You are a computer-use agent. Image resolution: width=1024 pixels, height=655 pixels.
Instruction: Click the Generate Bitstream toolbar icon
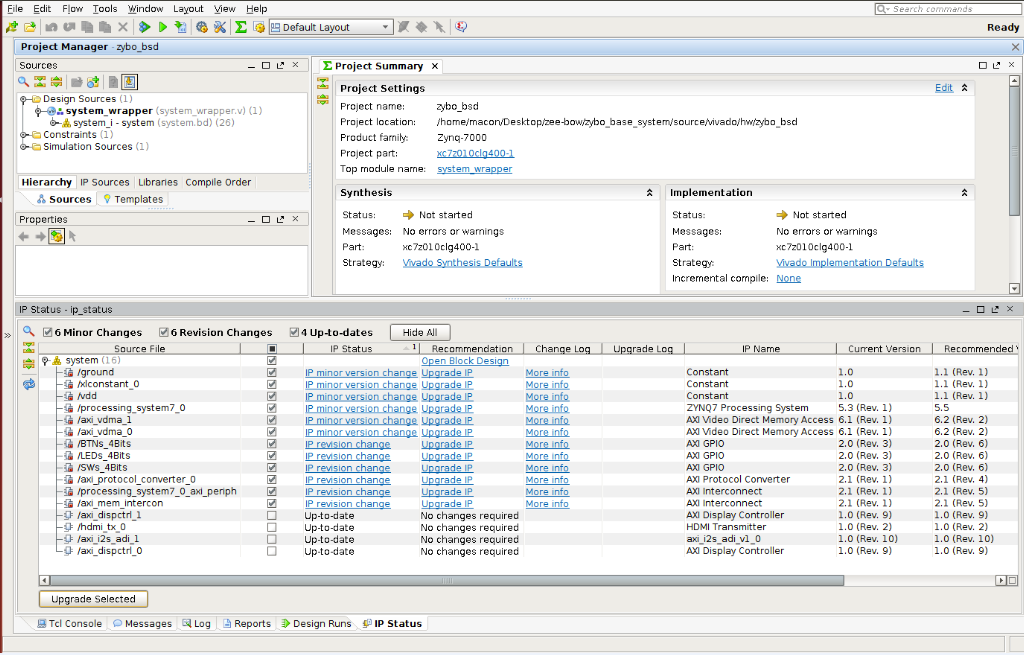181,27
